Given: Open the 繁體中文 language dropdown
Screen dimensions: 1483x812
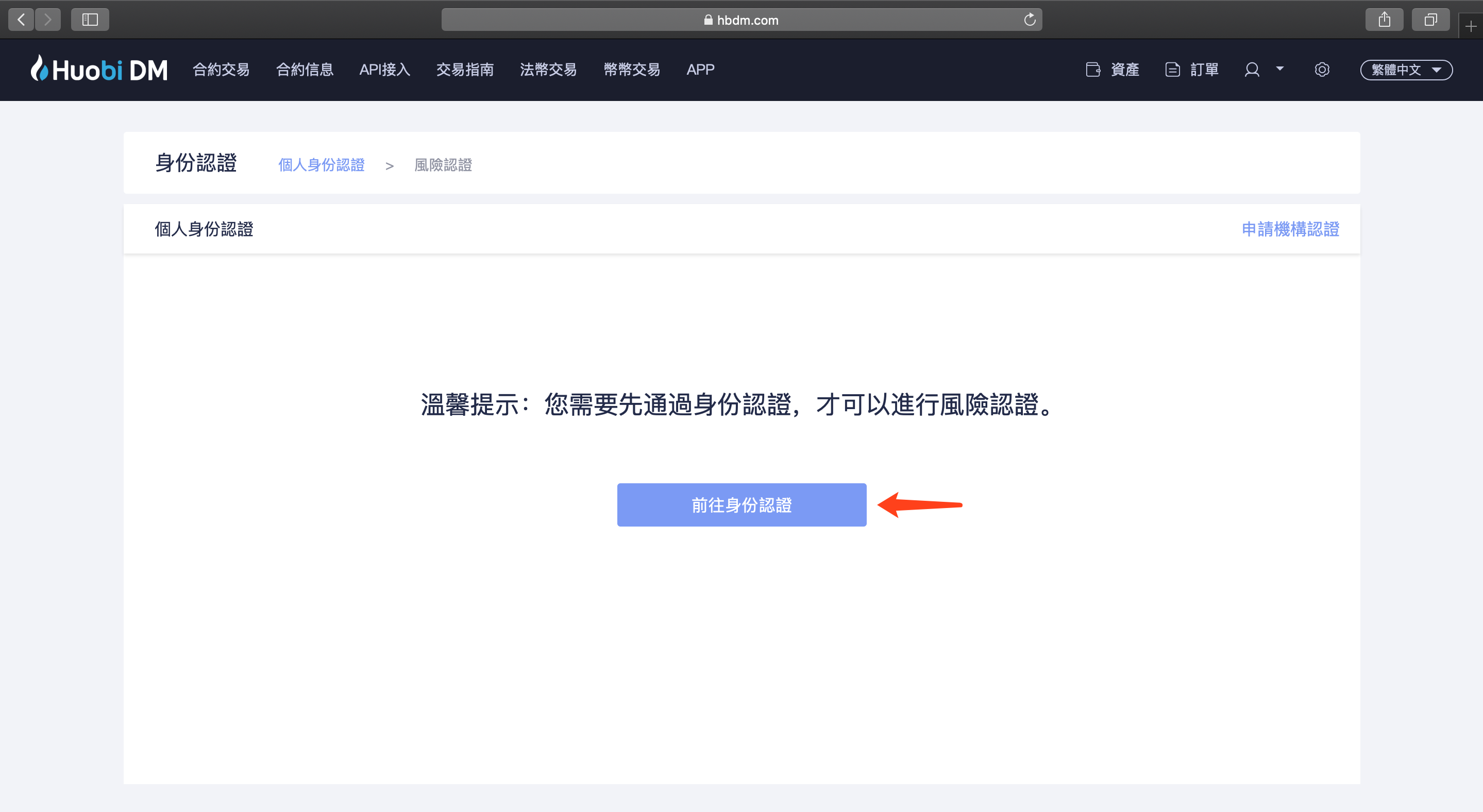Looking at the screenshot, I should pyautogui.click(x=1406, y=70).
